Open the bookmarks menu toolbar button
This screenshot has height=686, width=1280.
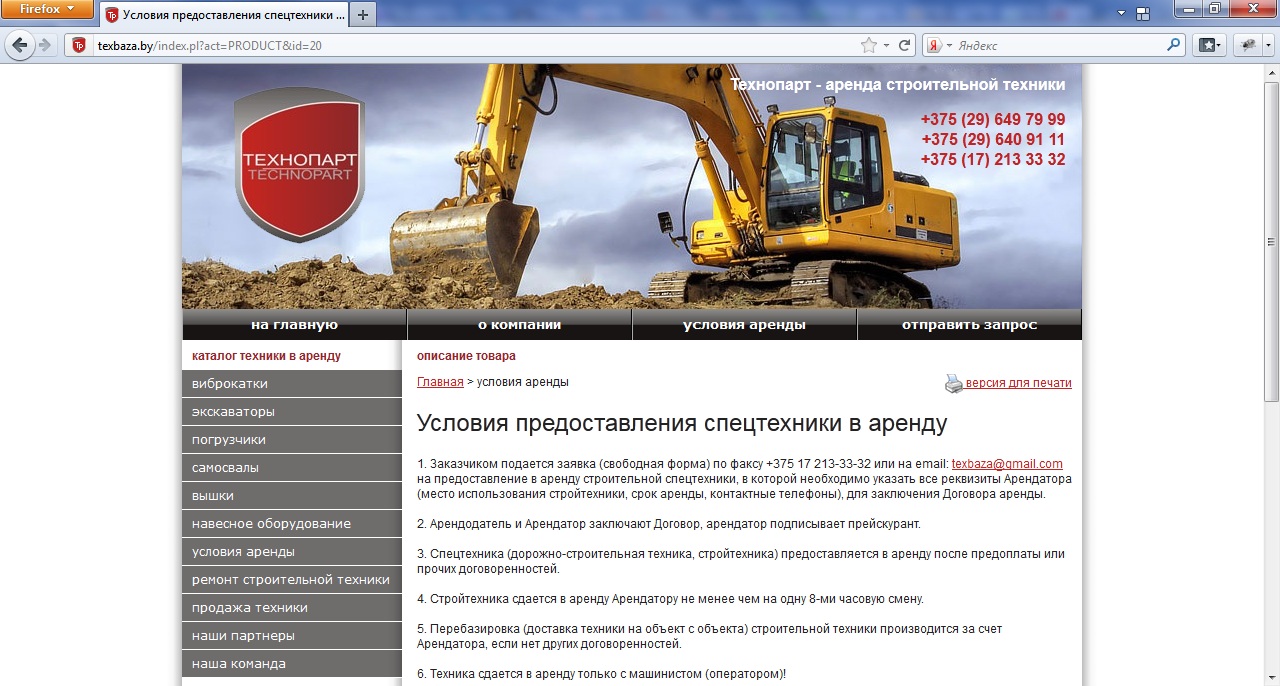(x=1210, y=45)
